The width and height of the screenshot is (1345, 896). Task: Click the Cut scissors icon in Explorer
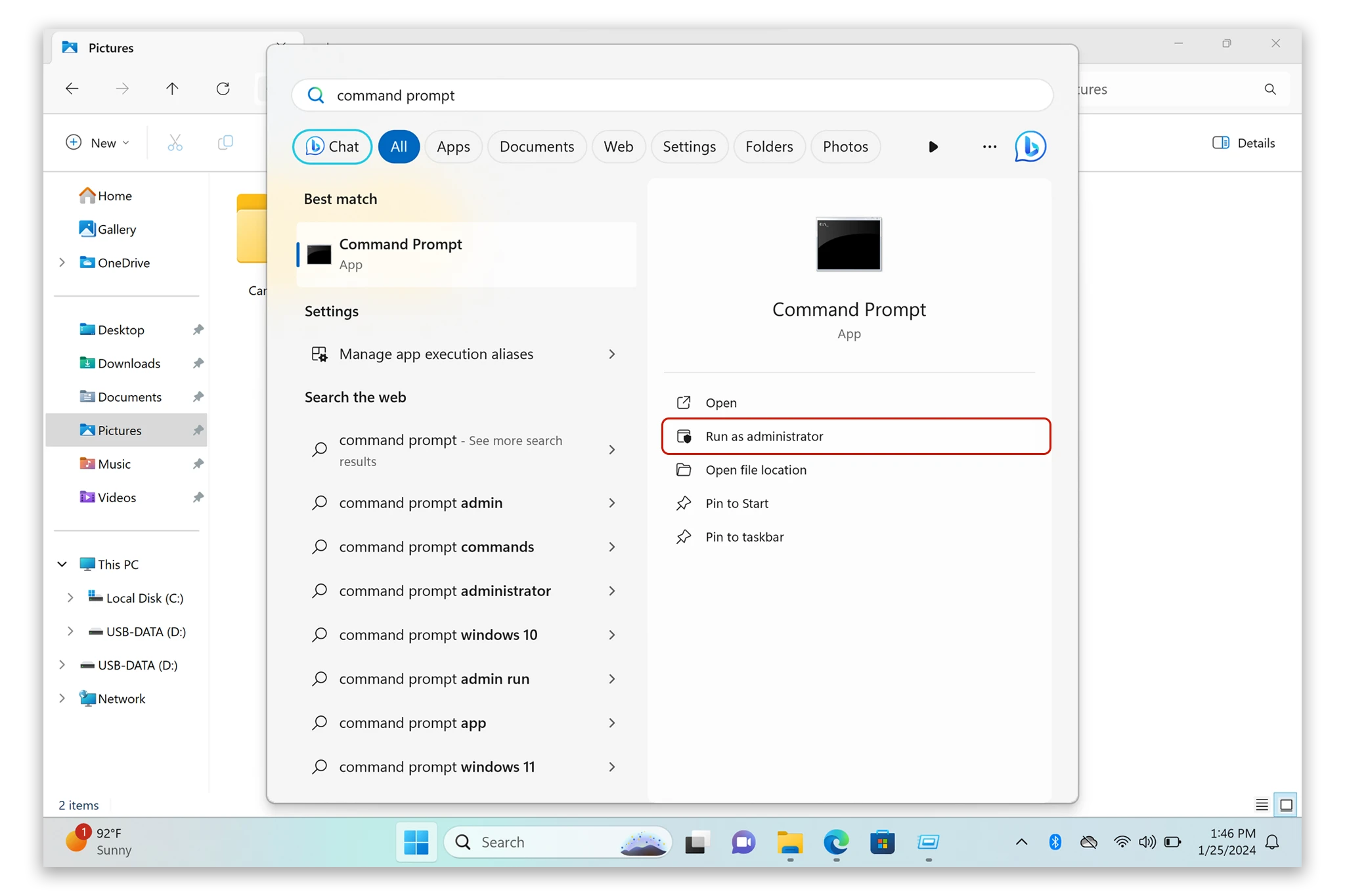tap(175, 142)
